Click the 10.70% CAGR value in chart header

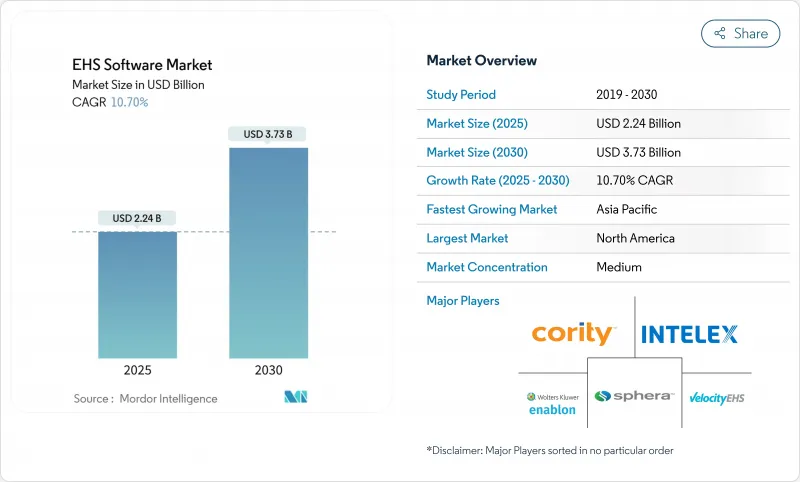point(127,102)
